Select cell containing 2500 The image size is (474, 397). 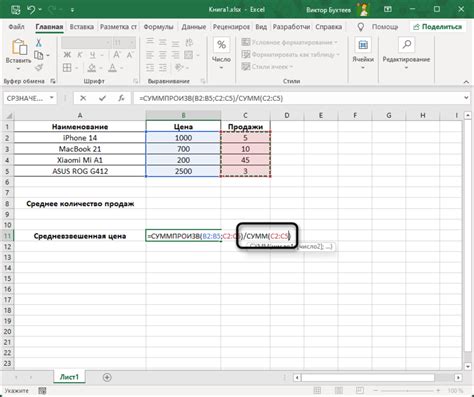[183, 171]
